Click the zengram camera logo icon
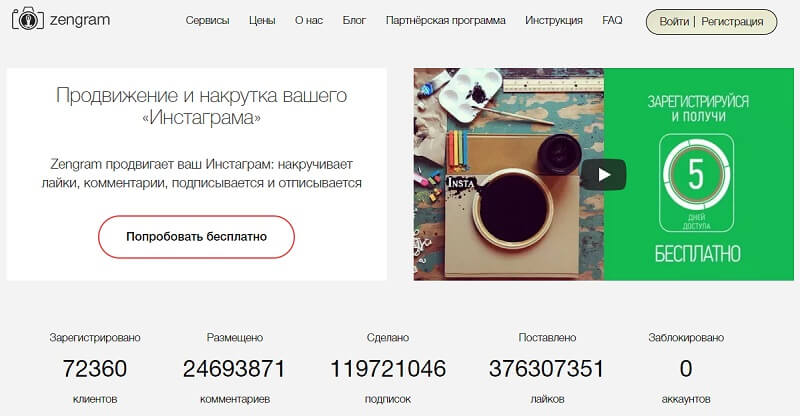This screenshot has height=416, width=800. [x=28, y=19]
